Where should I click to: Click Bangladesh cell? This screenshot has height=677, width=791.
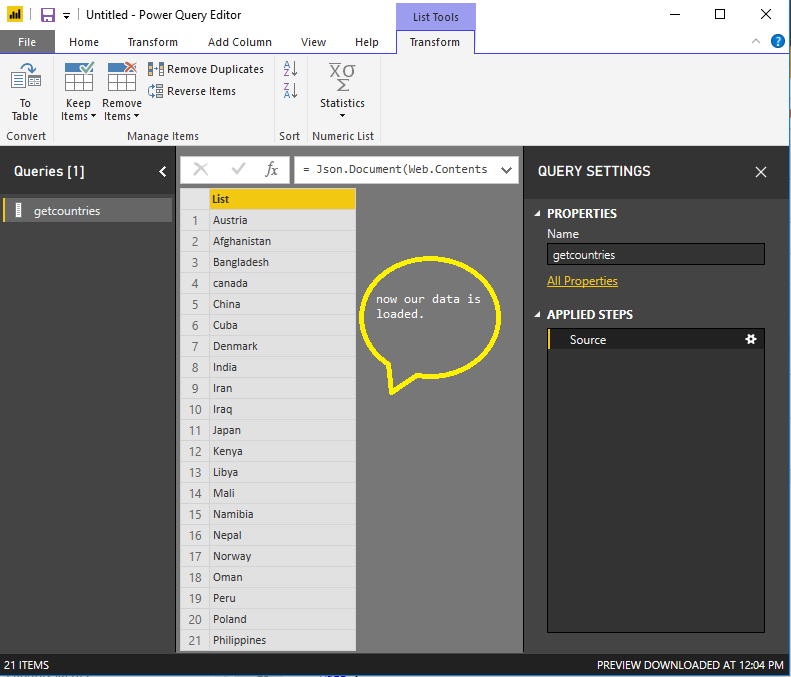point(282,262)
